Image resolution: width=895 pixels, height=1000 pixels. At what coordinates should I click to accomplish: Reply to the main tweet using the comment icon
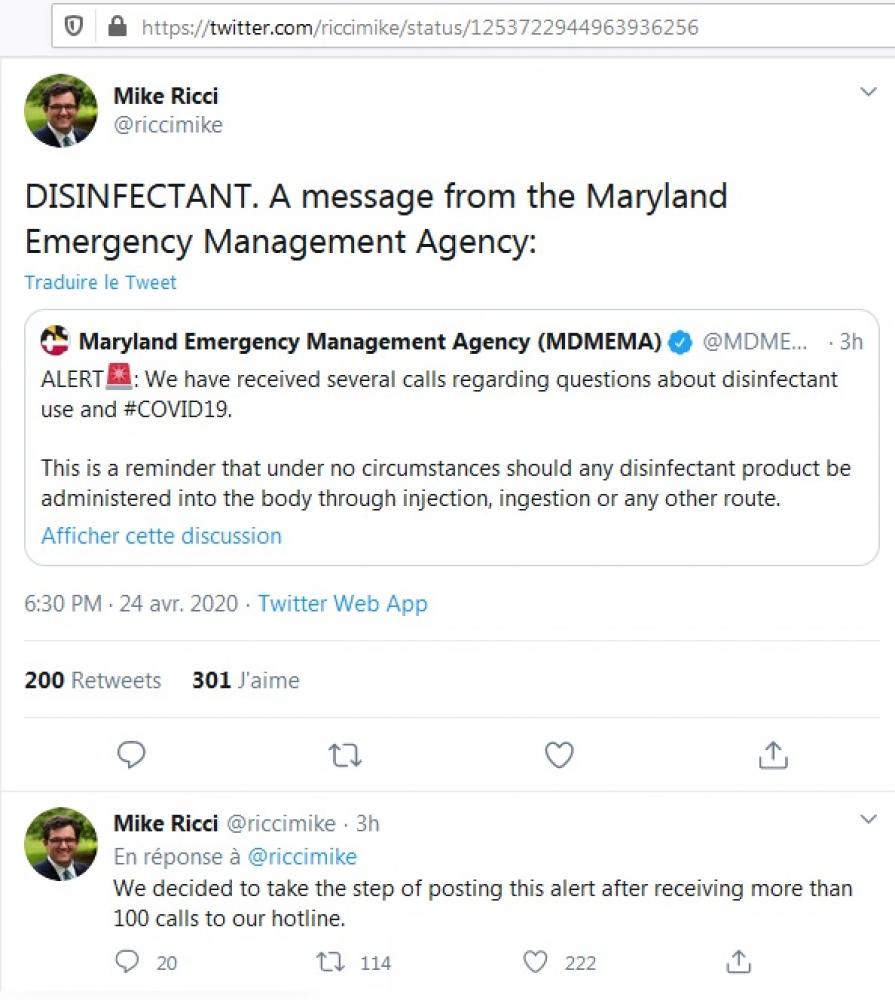click(131, 754)
